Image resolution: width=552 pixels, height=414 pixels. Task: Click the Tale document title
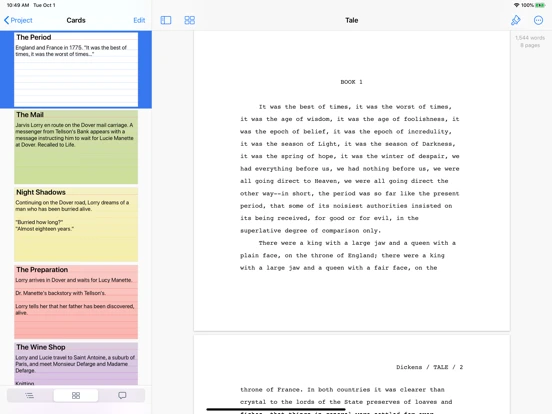351,20
